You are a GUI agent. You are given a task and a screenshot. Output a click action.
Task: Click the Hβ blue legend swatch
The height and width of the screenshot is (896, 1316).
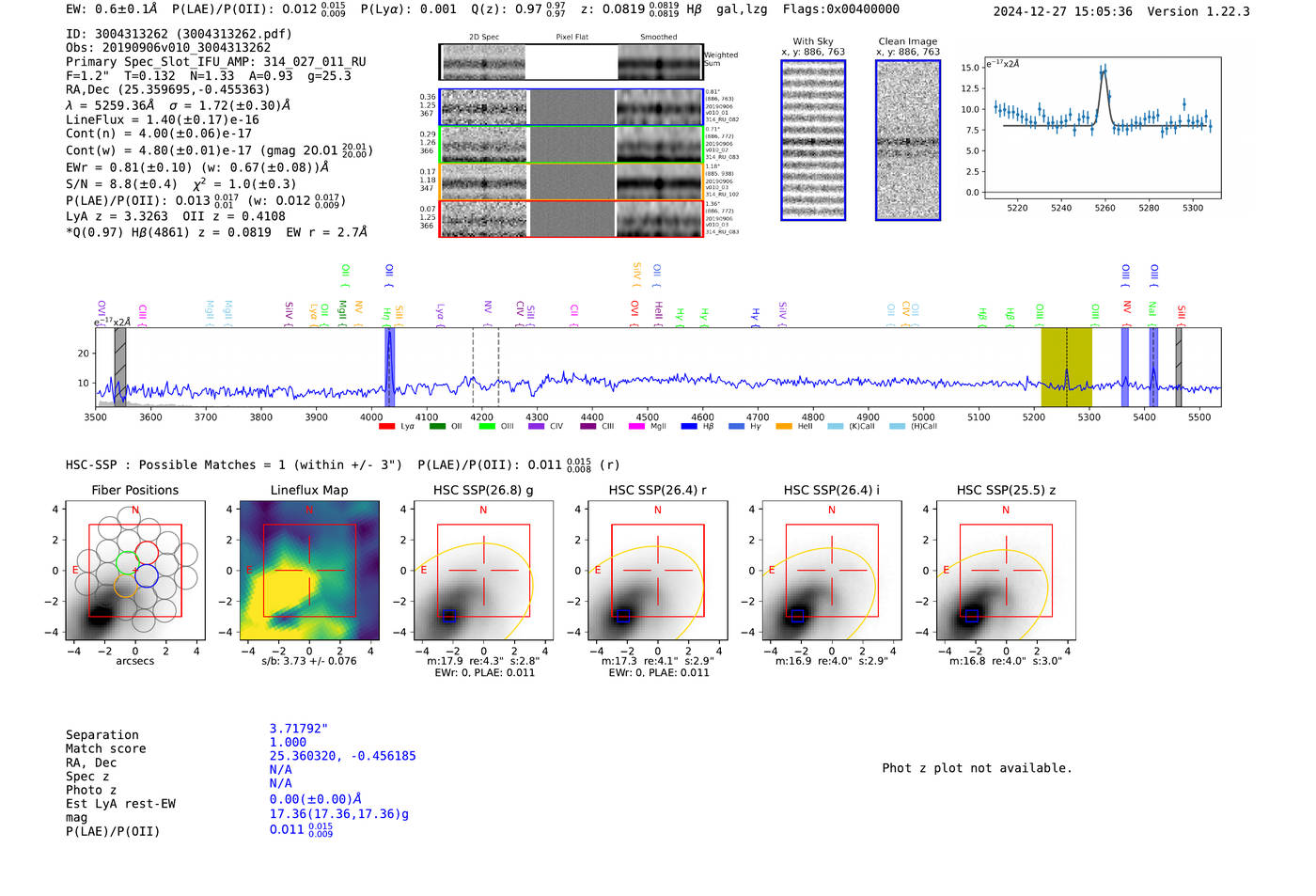[689, 427]
